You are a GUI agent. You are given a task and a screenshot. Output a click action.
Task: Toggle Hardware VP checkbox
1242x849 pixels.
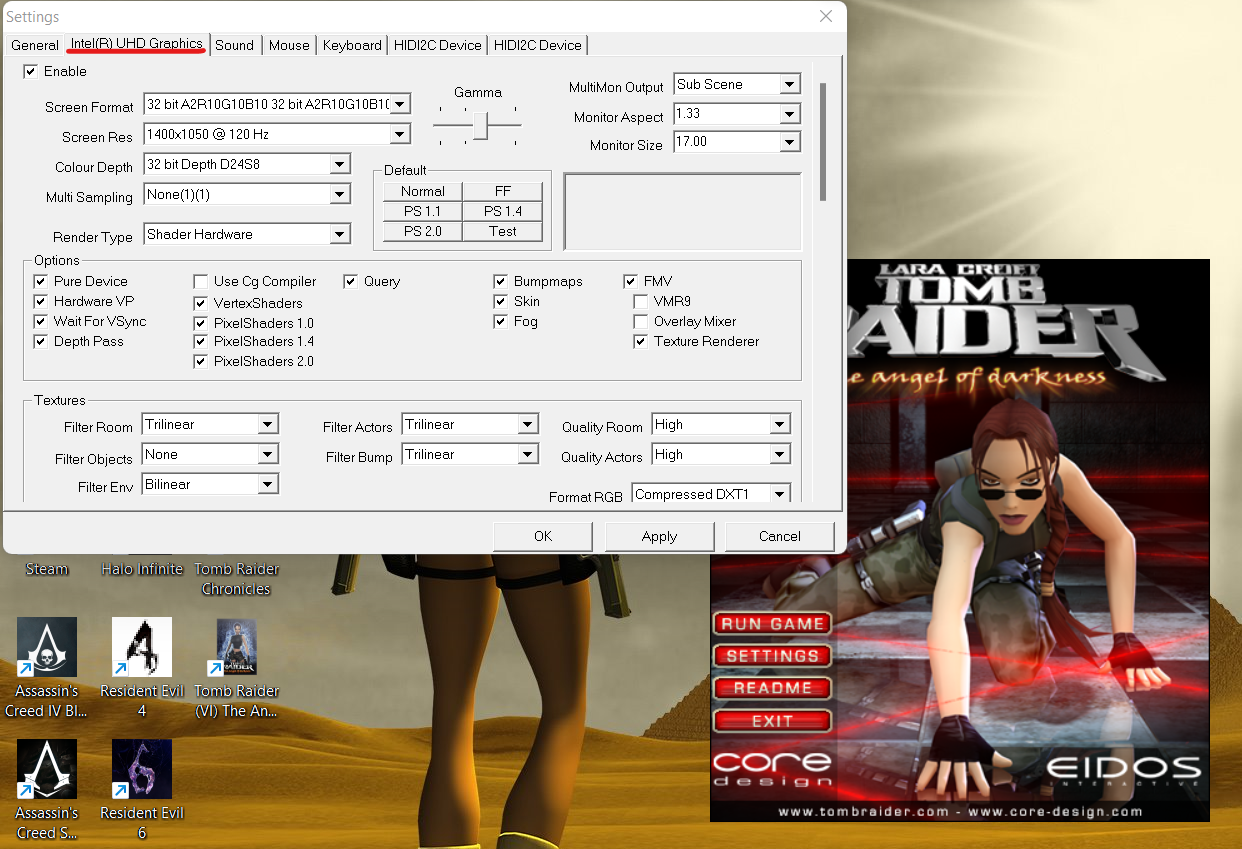(x=41, y=302)
